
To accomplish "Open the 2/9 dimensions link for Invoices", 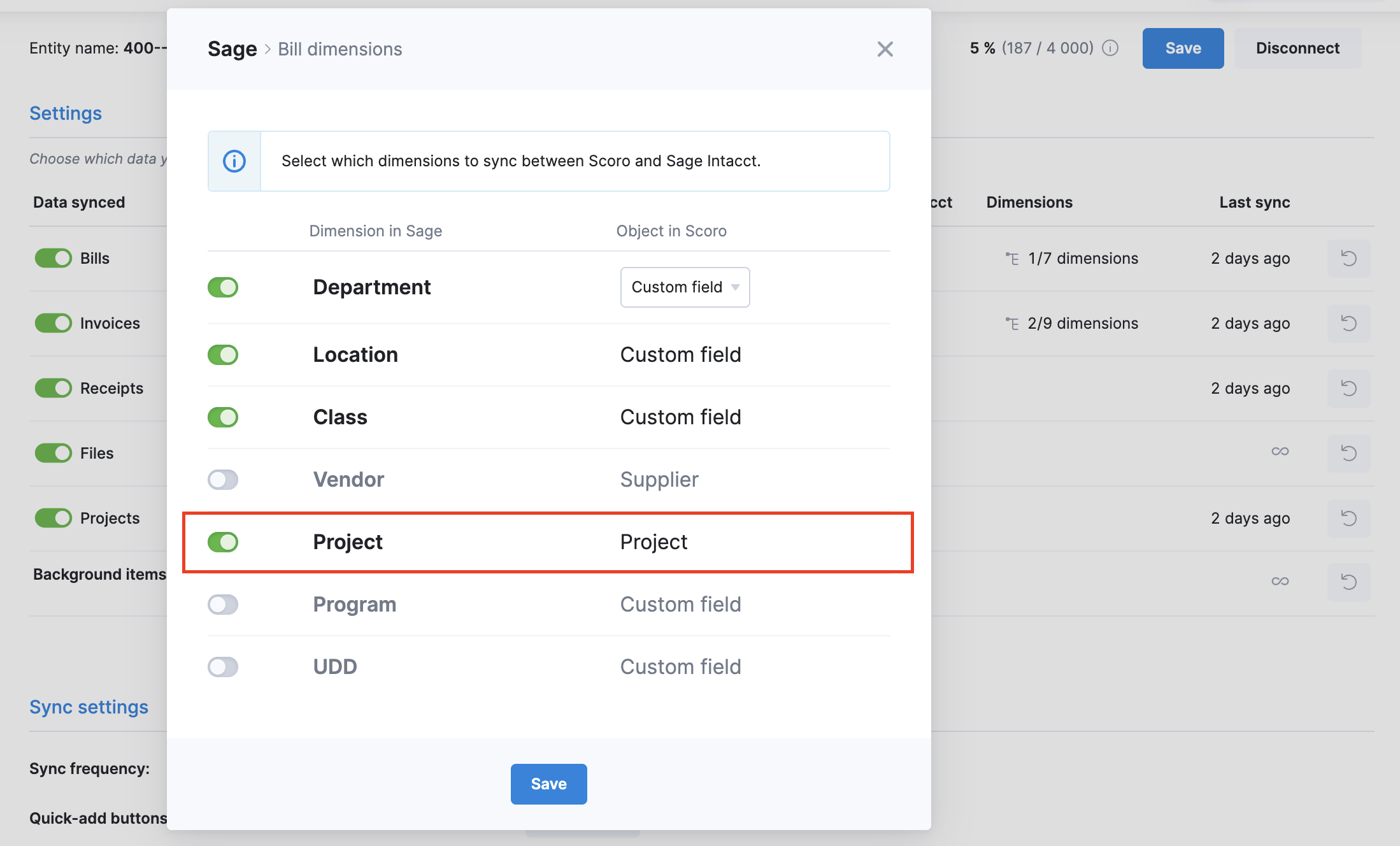I will pyautogui.click(x=1083, y=324).
